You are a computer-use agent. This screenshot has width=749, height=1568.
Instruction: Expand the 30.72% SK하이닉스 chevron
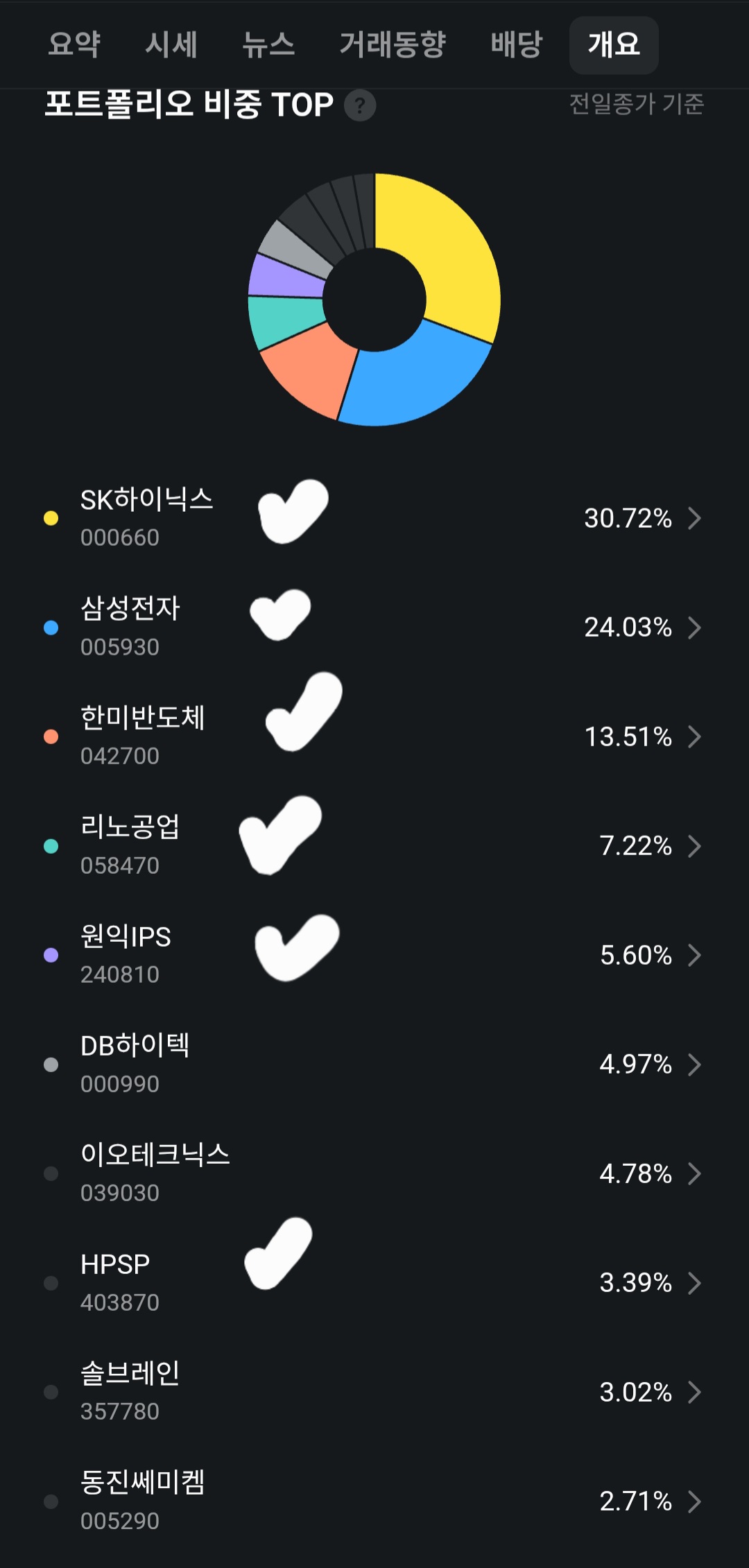tap(694, 518)
